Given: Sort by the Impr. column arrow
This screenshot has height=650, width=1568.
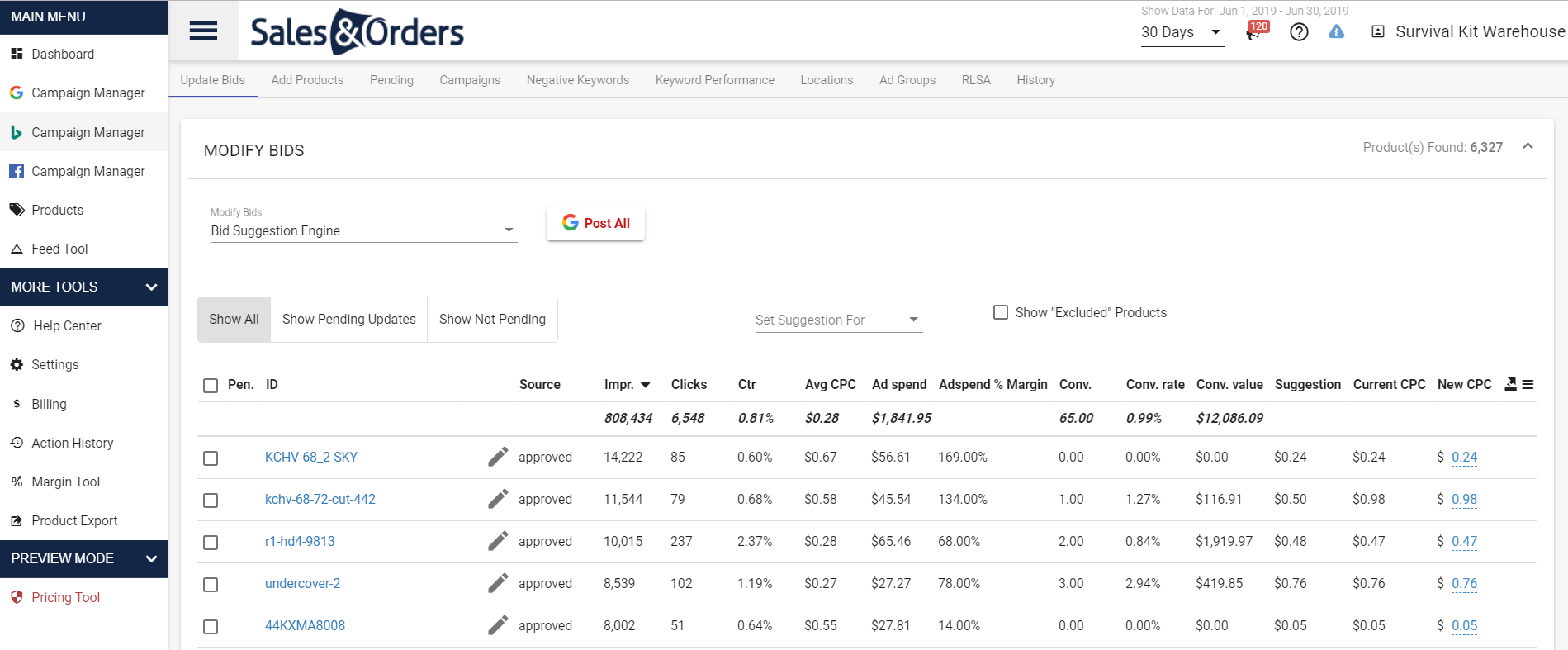Looking at the screenshot, I should (646, 385).
